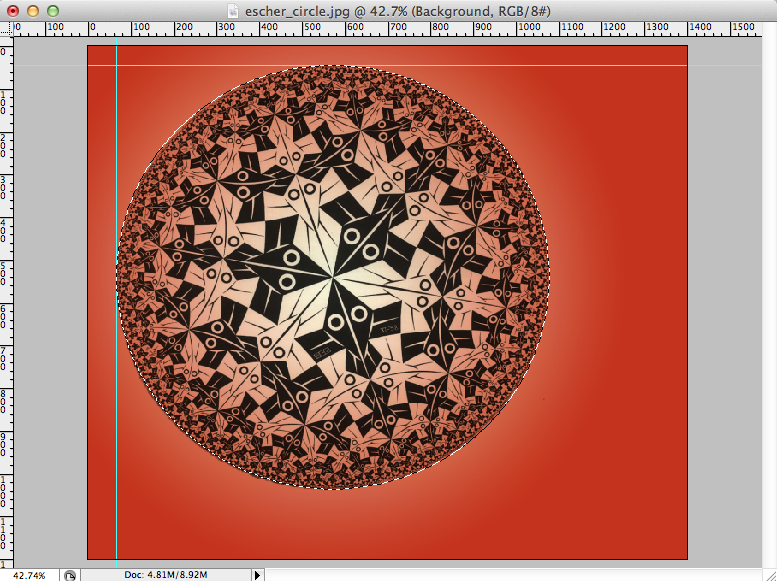Click the escher_circle.jpg document proxy icon
The height and width of the screenshot is (581, 777).
[x=234, y=11]
